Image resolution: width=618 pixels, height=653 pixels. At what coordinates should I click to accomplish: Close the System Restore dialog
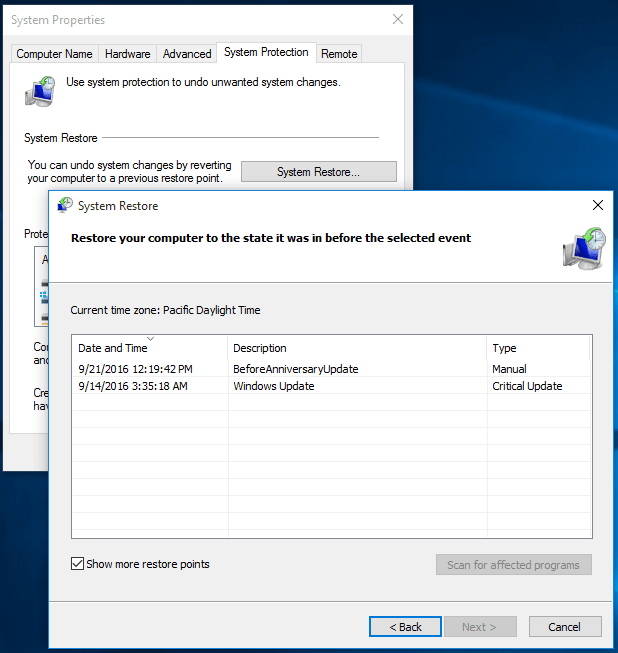[598, 205]
